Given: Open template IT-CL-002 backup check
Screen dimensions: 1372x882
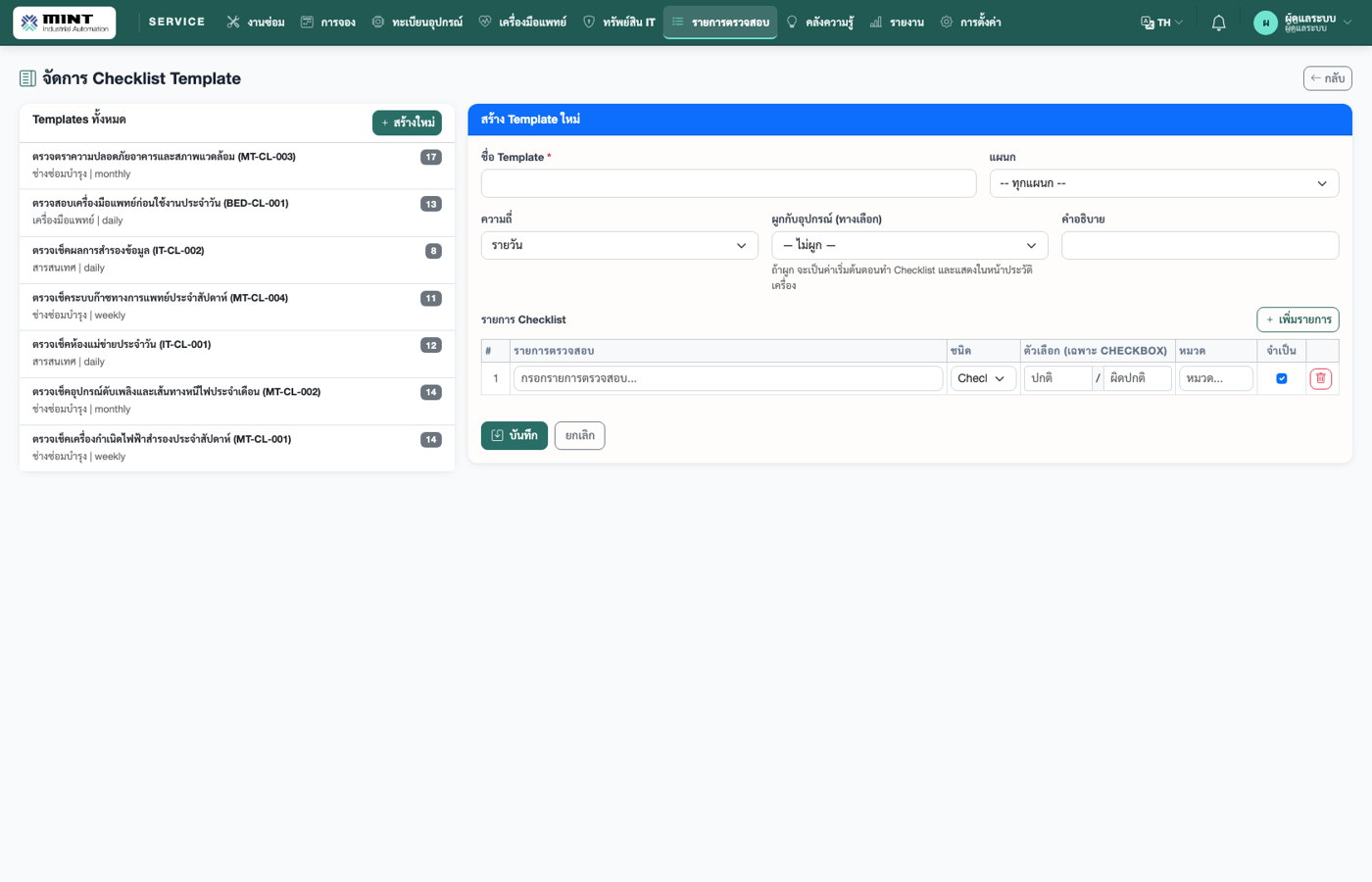Looking at the screenshot, I should click(237, 260).
